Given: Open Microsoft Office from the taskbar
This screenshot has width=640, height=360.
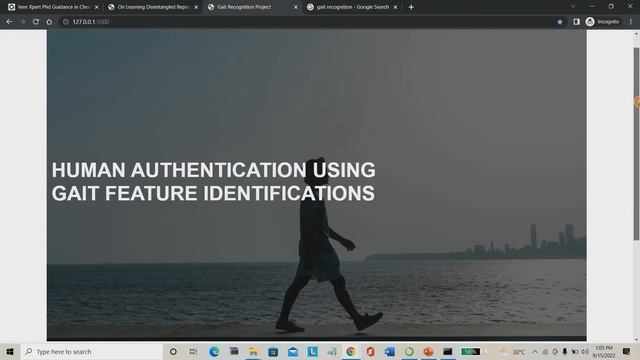Looking at the screenshot, I should [370, 351].
